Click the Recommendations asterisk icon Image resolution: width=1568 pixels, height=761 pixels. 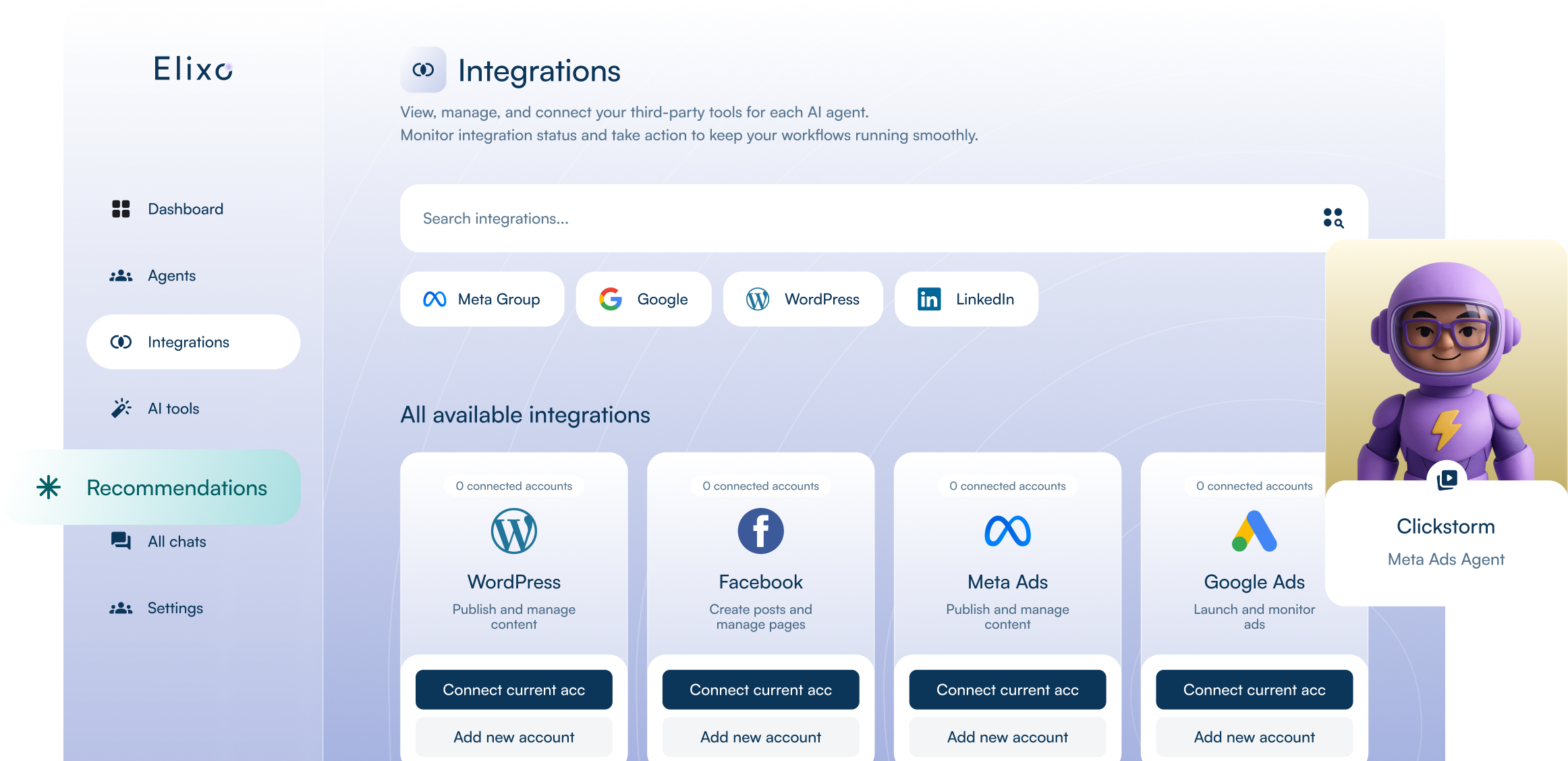tap(47, 487)
